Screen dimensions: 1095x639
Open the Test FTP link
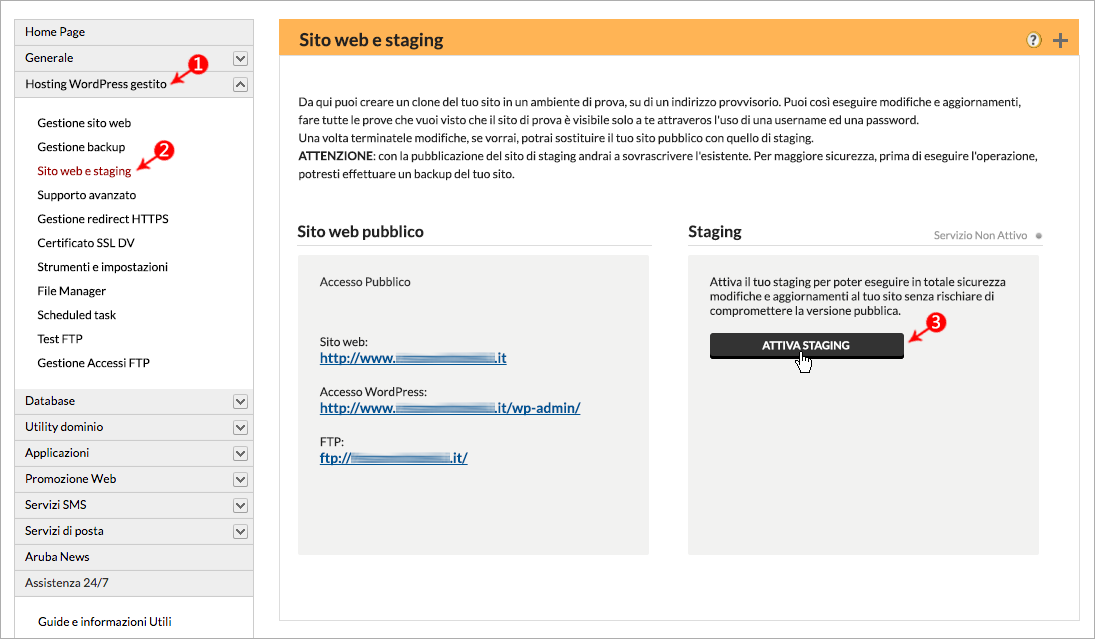pos(59,339)
